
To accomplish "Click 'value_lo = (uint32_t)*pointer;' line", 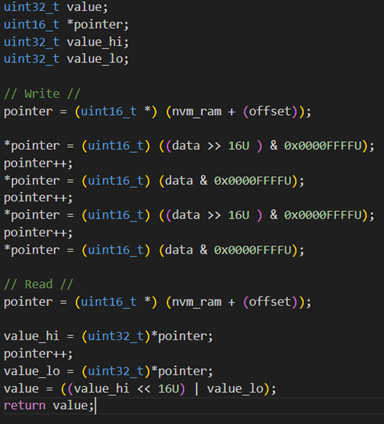I will pyautogui.click(x=108, y=371).
